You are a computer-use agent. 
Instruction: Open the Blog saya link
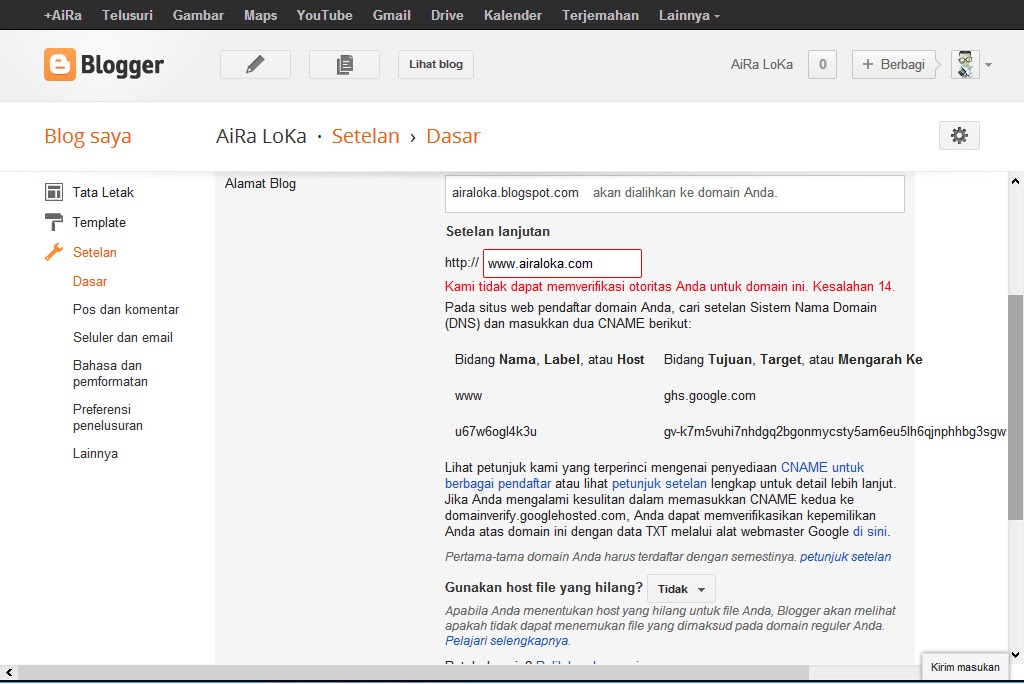tap(88, 136)
